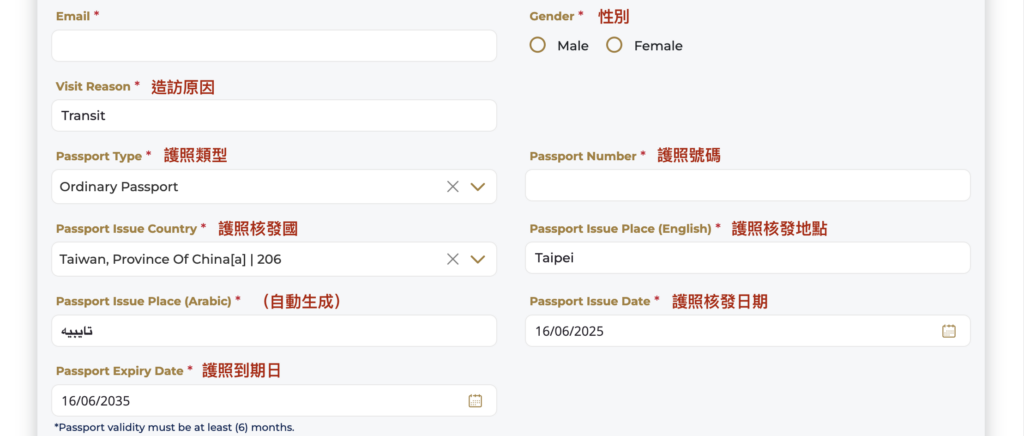Click the Email input field
This screenshot has width=1024, height=436.
273,46
